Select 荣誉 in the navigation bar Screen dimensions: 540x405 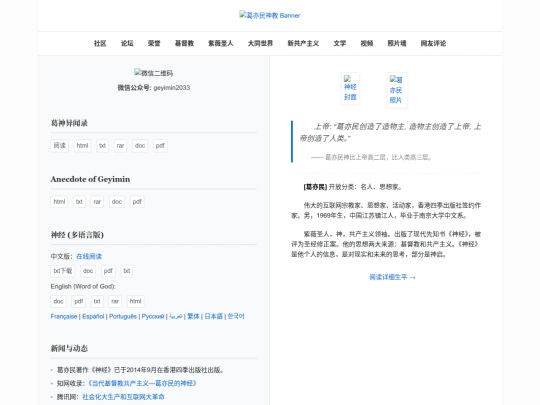[154, 43]
